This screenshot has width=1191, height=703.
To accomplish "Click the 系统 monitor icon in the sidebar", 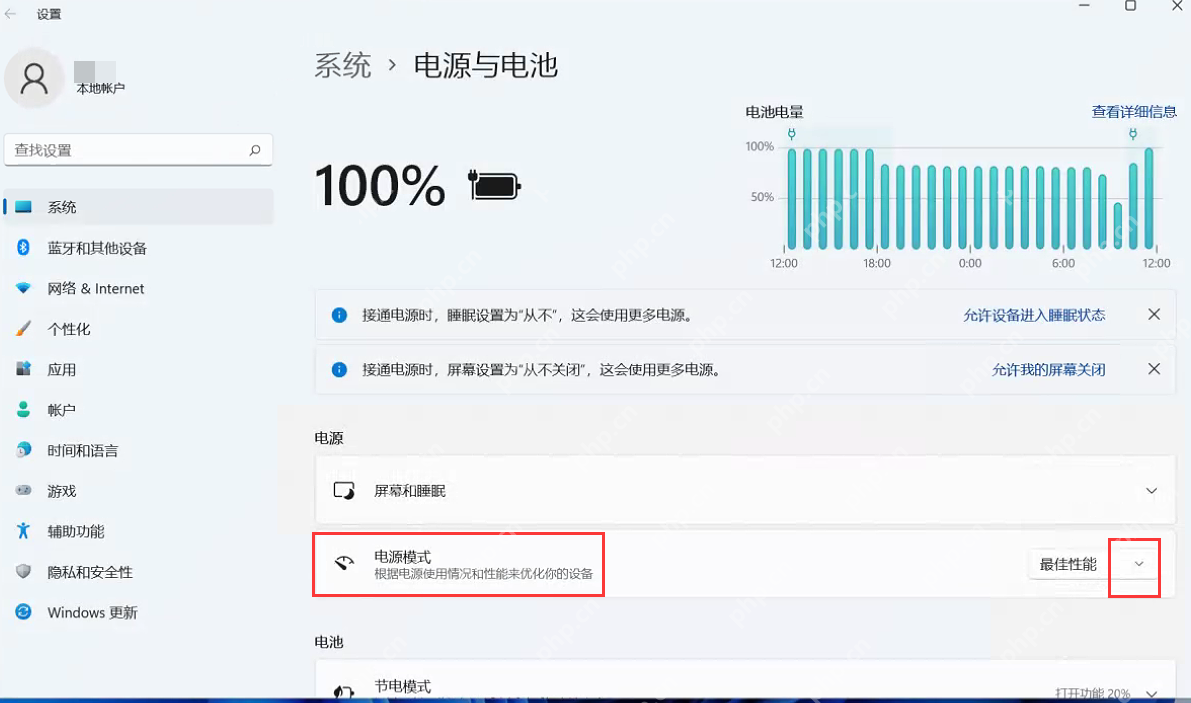I will (x=24, y=206).
